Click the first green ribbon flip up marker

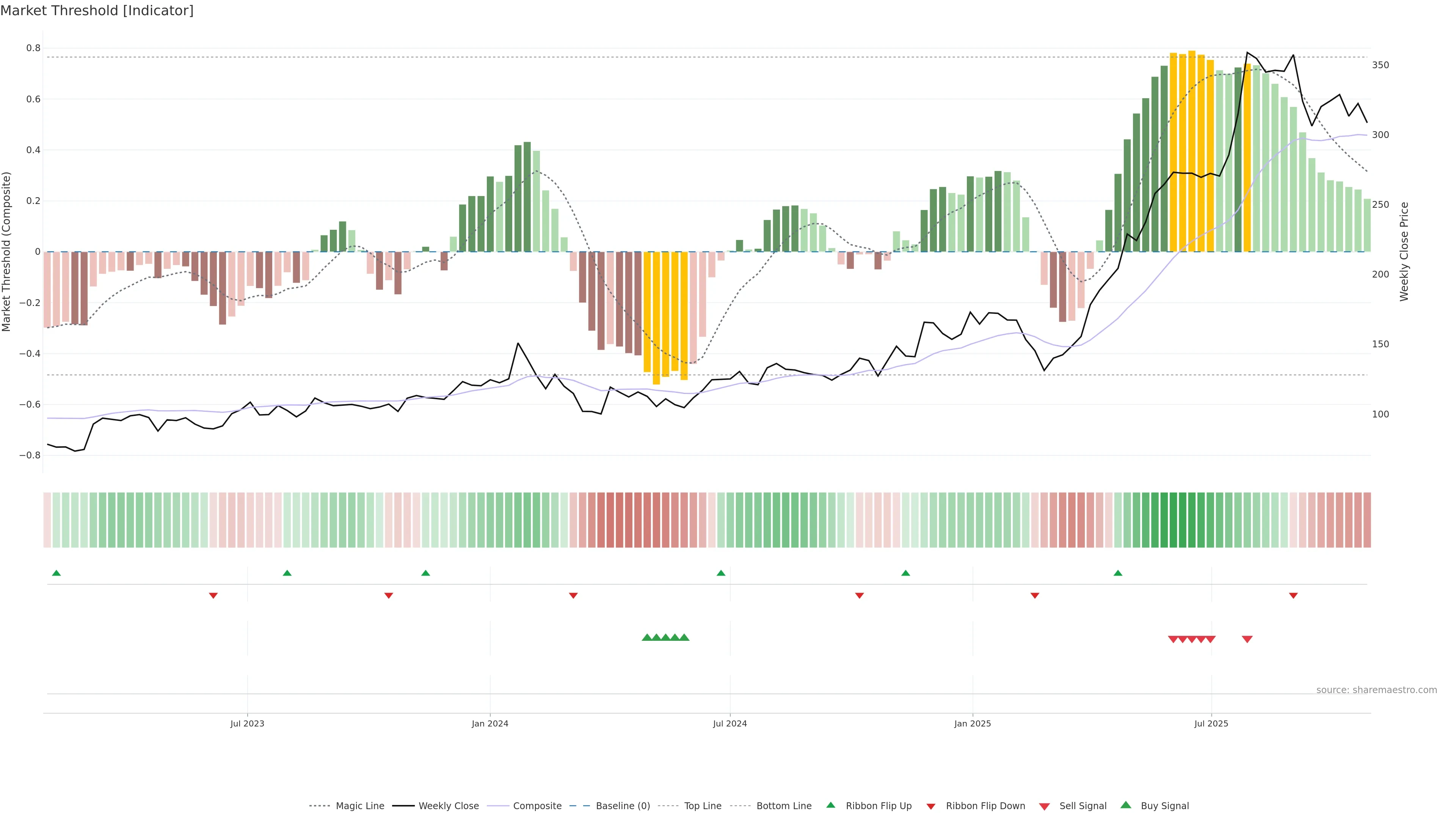tap(56, 573)
